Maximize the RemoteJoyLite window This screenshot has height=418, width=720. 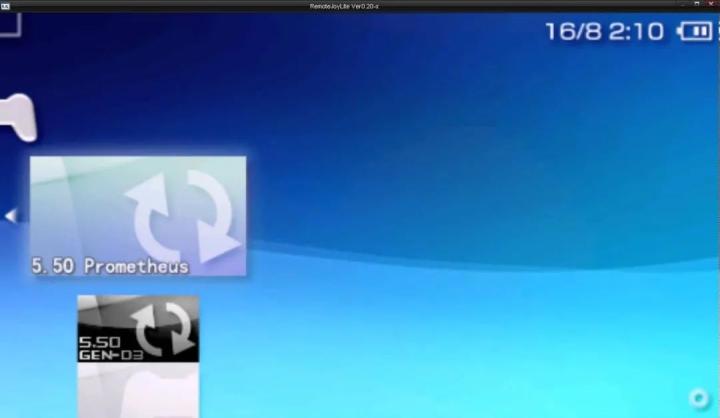coord(697,6)
